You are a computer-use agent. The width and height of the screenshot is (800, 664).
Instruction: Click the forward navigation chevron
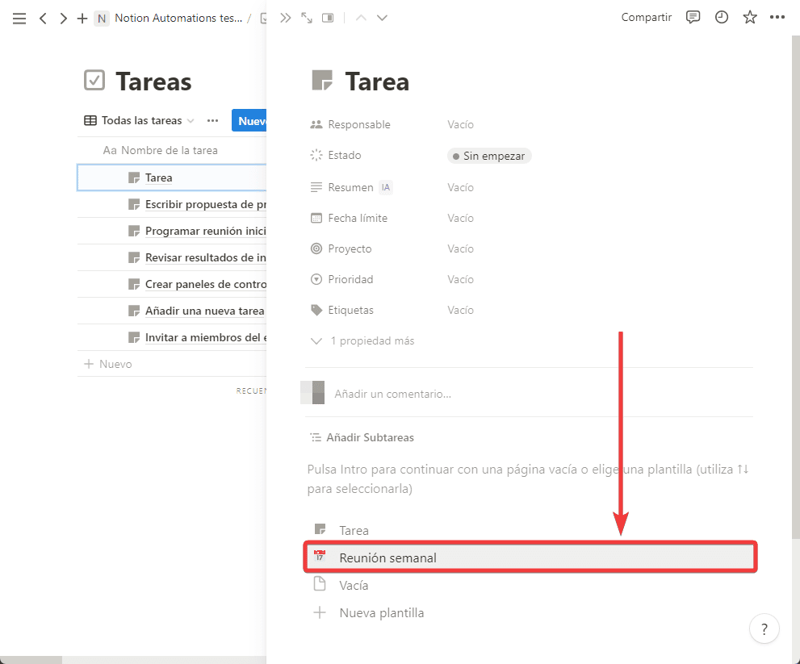pyautogui.click(x=62, y=17)
